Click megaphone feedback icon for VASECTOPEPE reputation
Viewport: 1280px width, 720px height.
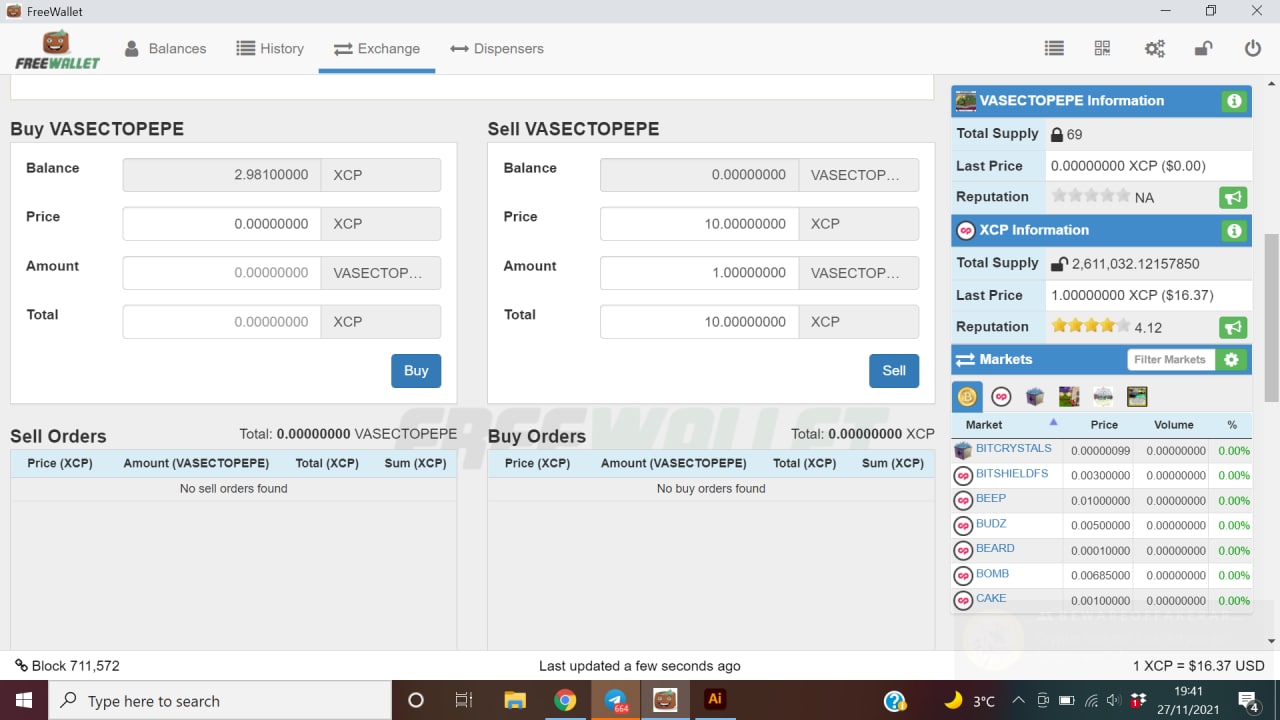coord(1233,197)
